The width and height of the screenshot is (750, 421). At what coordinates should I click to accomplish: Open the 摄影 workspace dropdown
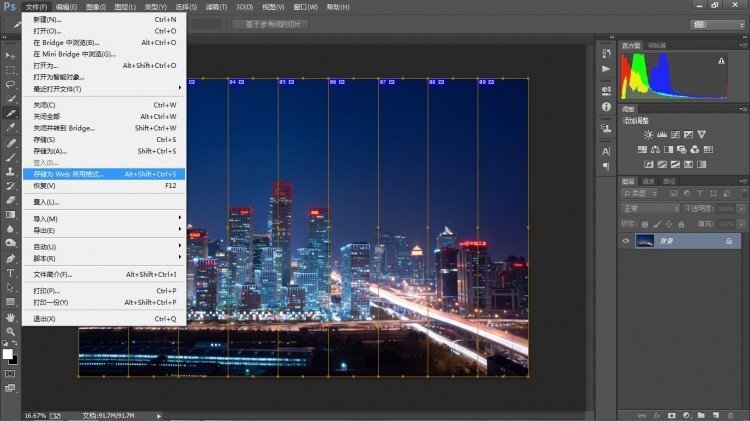714,24
